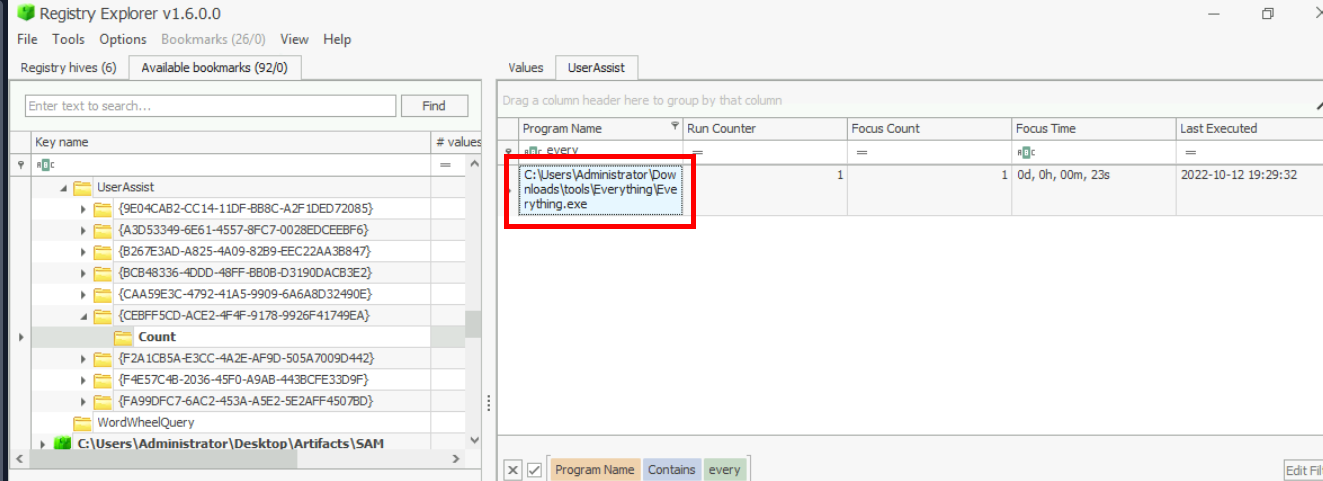
Task: Click folder icon of {B267E3AD-A825-4A09-82B9-EEC22AA3B847}
Action: tap(103, 251)
